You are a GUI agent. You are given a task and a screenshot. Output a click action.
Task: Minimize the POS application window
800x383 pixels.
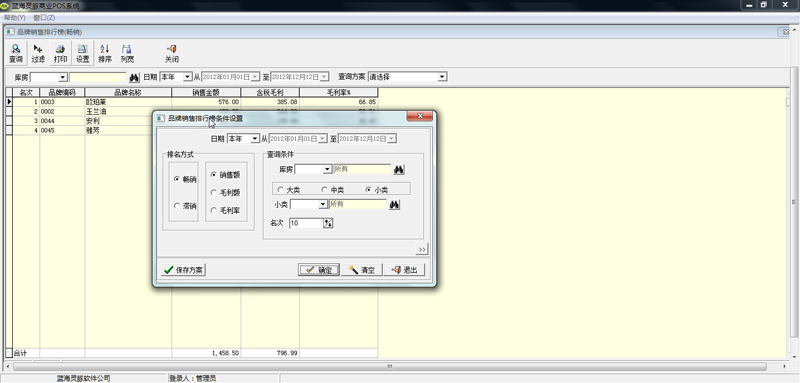[749, 5]
